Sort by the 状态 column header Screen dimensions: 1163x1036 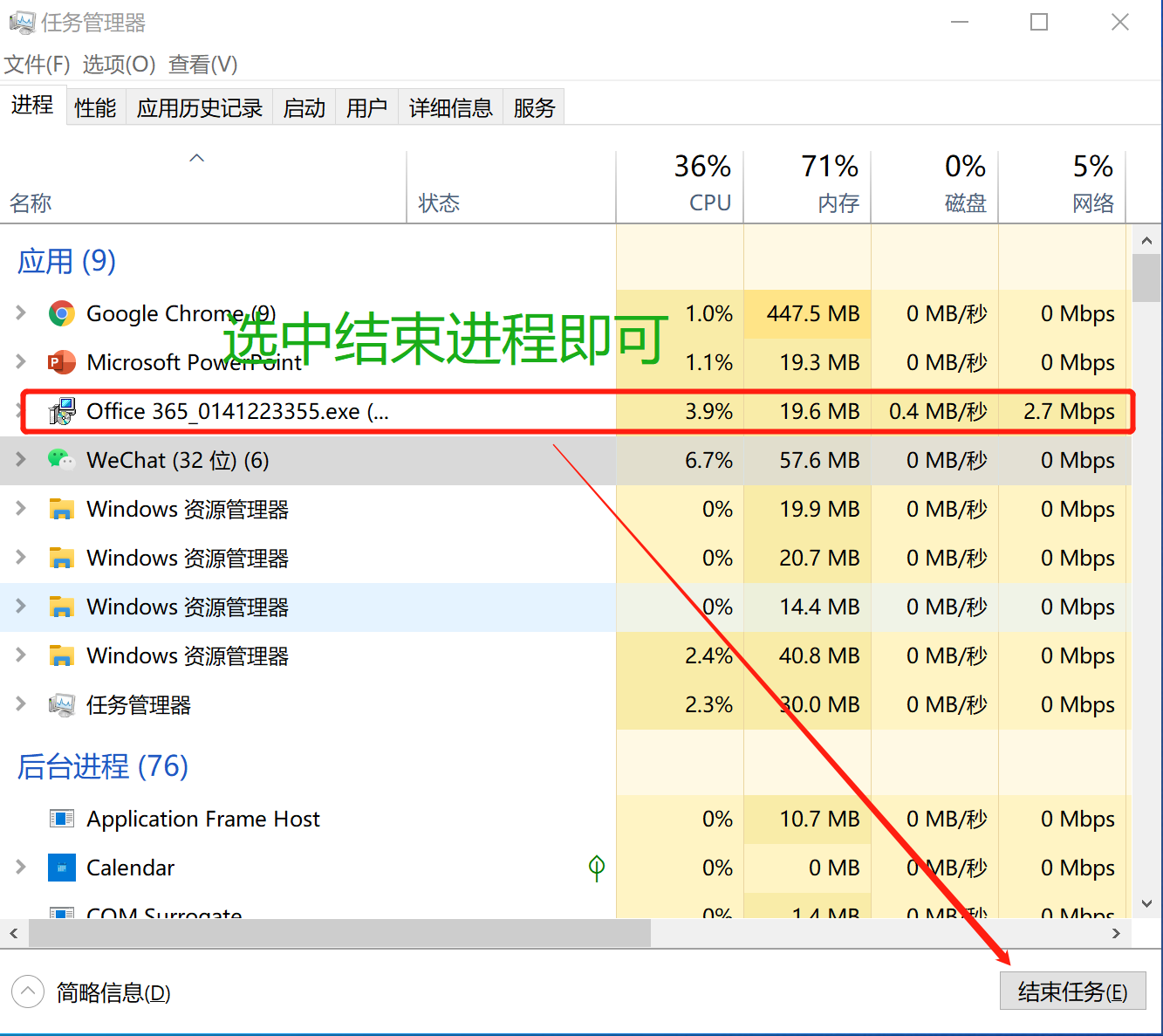click(511, 187)
